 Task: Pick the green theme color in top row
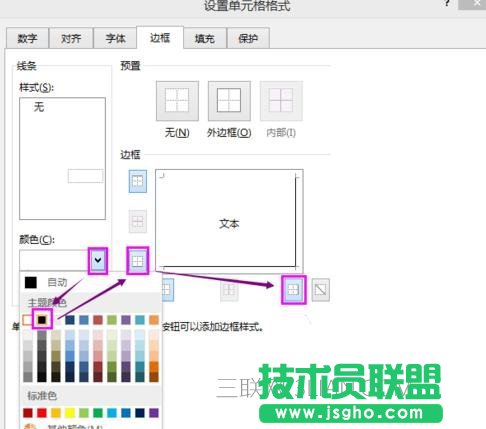[x=112, y=320]
